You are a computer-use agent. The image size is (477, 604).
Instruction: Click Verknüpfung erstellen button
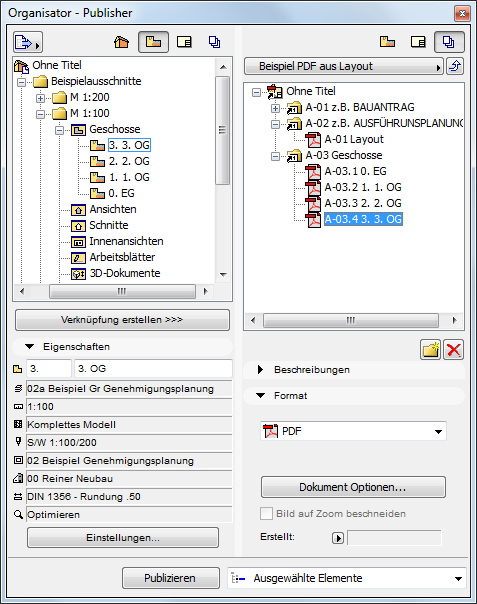pyautogui.click(x=122, y=320)
